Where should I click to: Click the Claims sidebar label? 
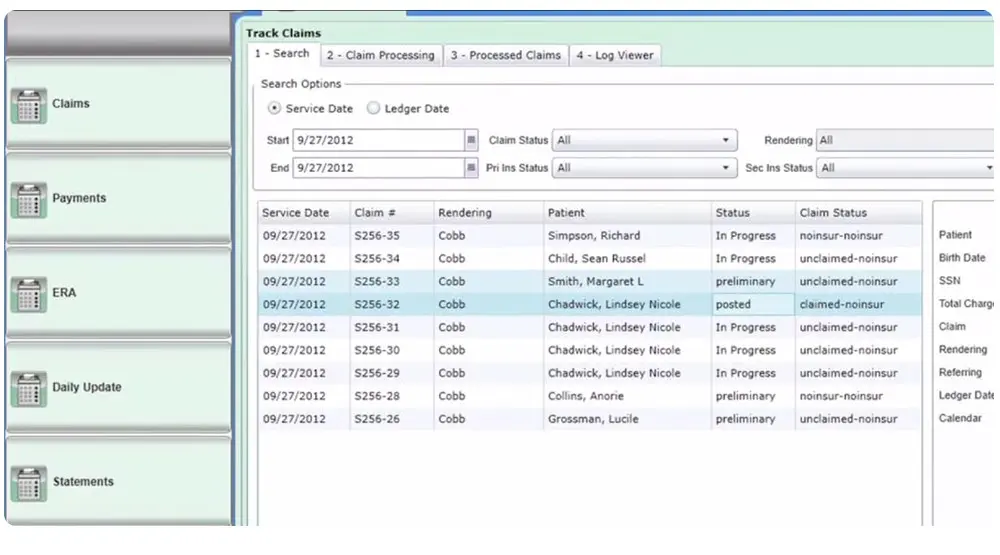pyautogui.click(x=71, y=103)
